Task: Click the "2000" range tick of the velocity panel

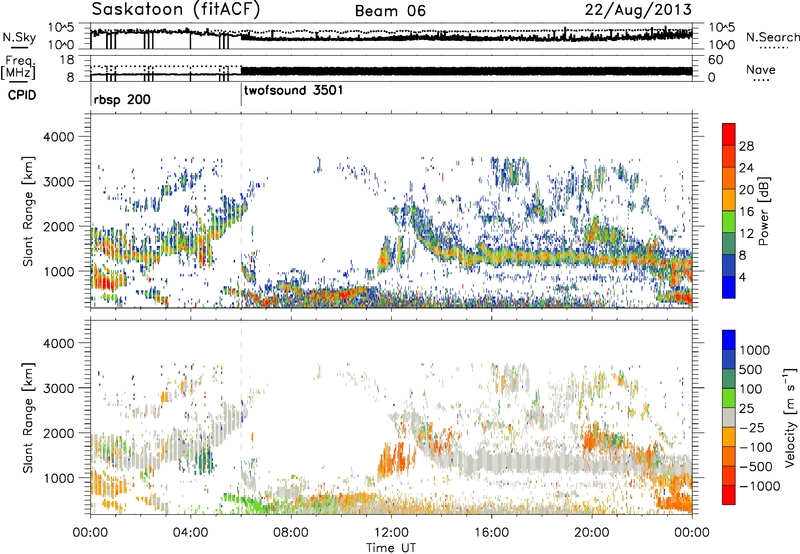Action: pyautogui.click(x=58, y=433)
